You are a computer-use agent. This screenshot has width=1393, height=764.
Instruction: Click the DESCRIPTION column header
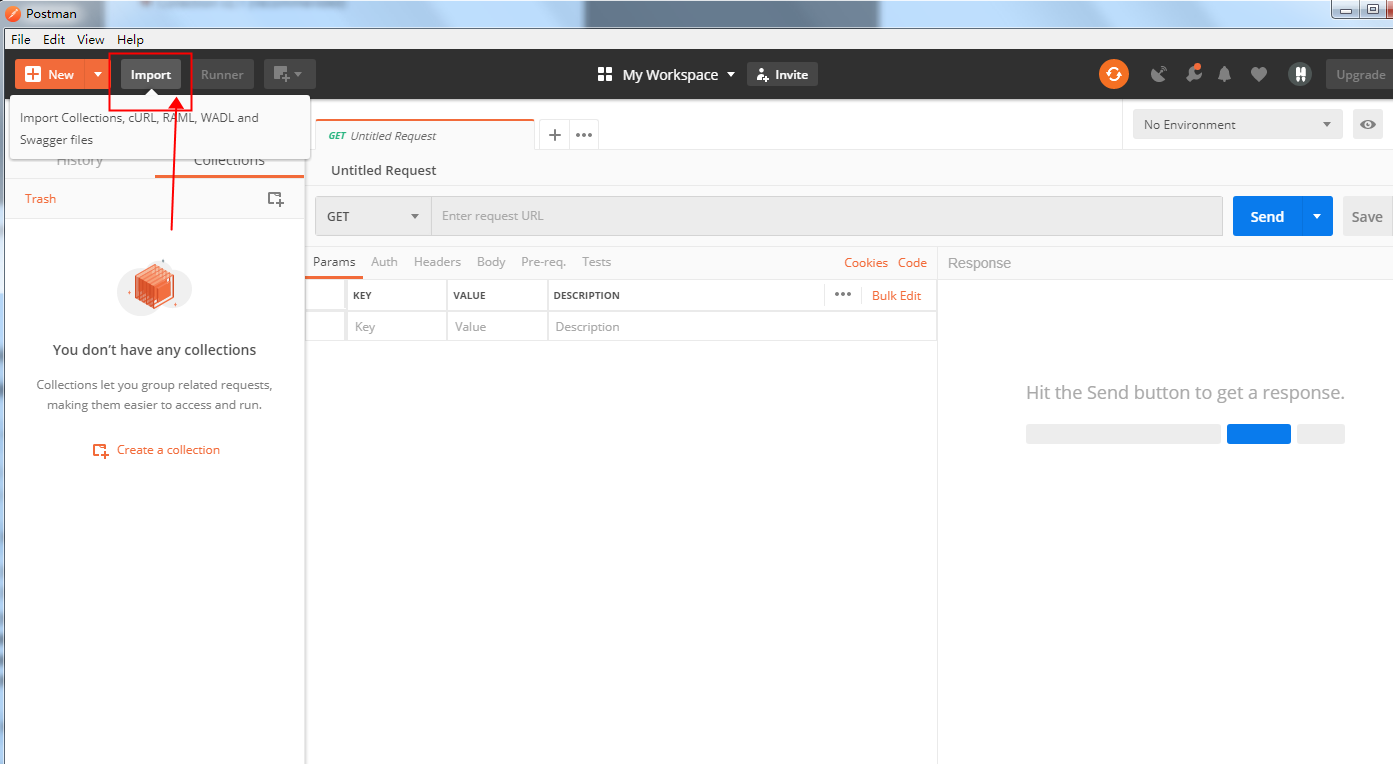pyautogui.click(x=587, y=296)
